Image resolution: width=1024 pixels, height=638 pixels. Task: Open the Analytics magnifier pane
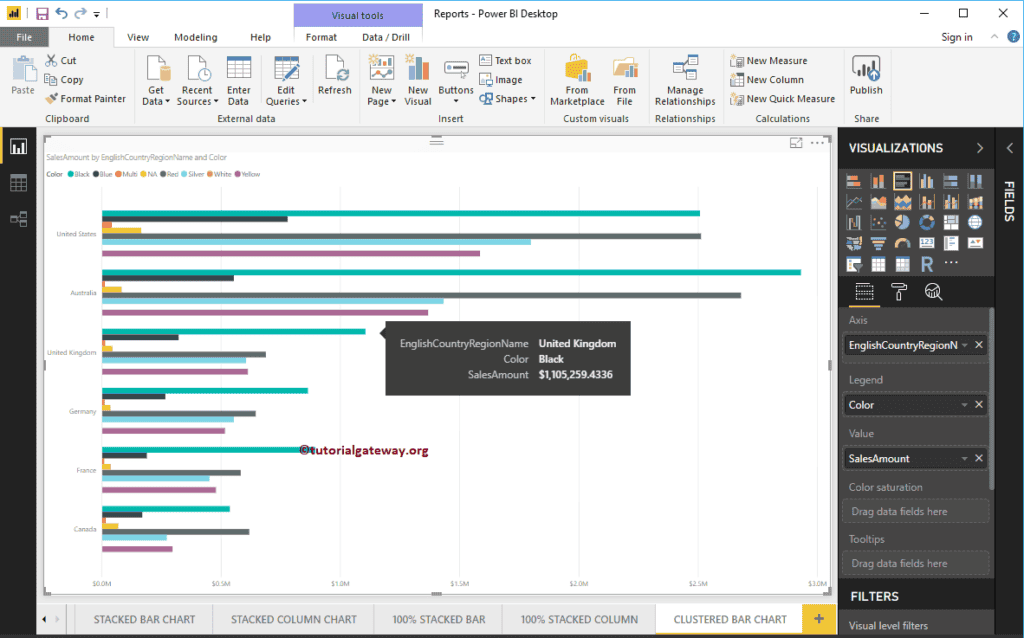click(933, 292)
